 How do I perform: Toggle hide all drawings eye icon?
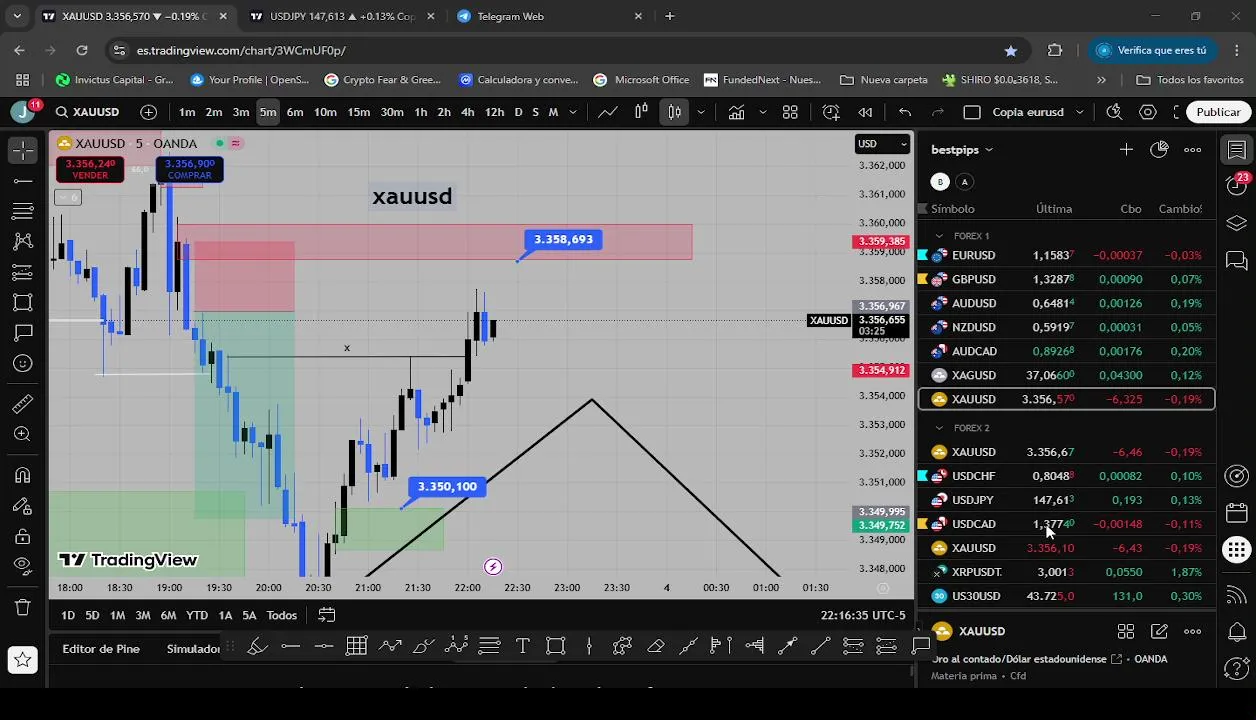(23, 566)
